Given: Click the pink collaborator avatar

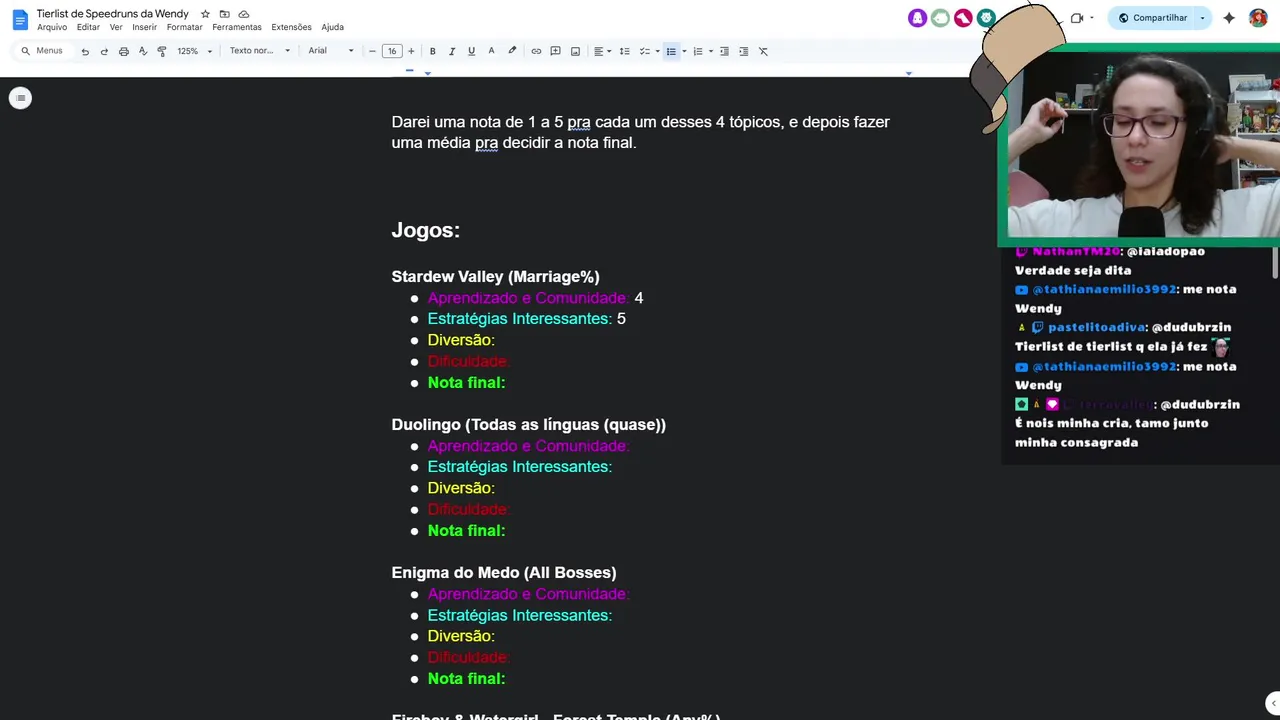Looking at the screenshot, I should click(963, 18).
